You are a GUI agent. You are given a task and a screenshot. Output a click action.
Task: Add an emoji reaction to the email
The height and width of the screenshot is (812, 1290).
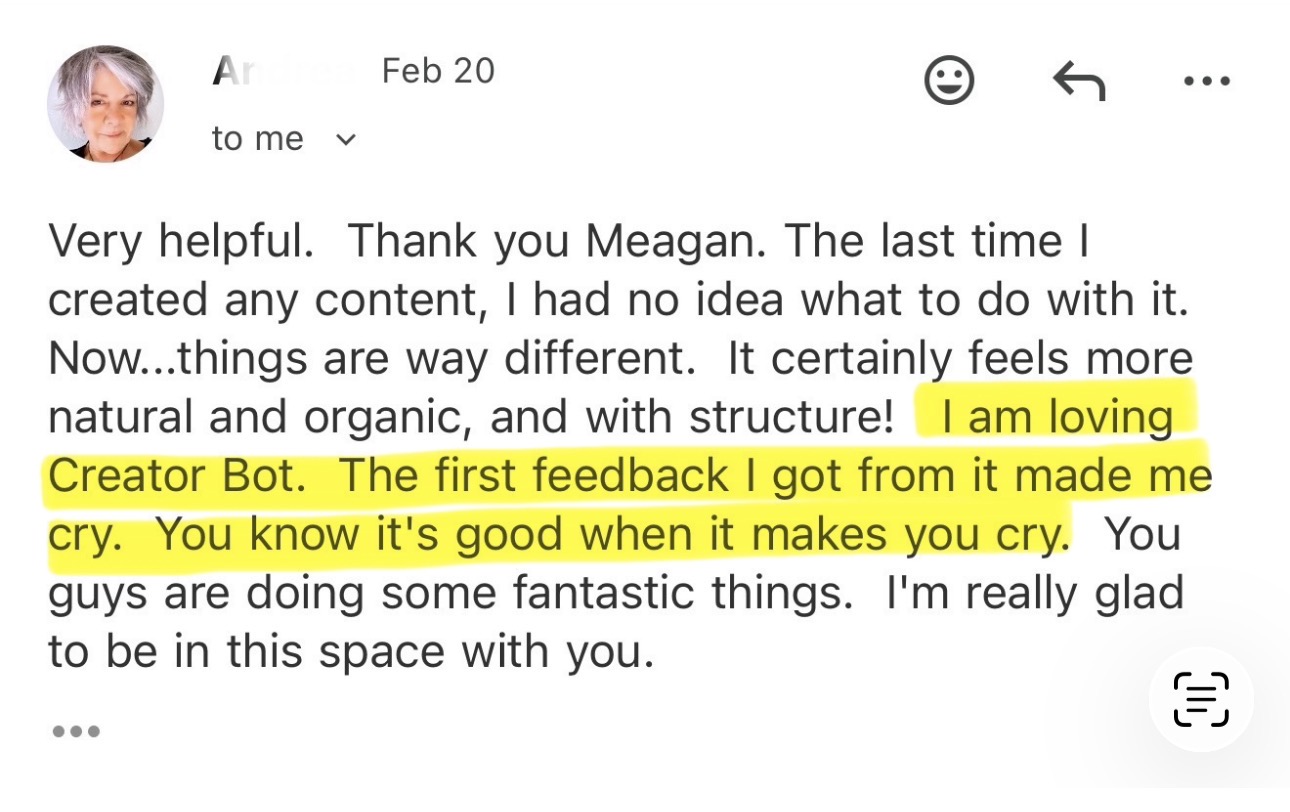948,81
